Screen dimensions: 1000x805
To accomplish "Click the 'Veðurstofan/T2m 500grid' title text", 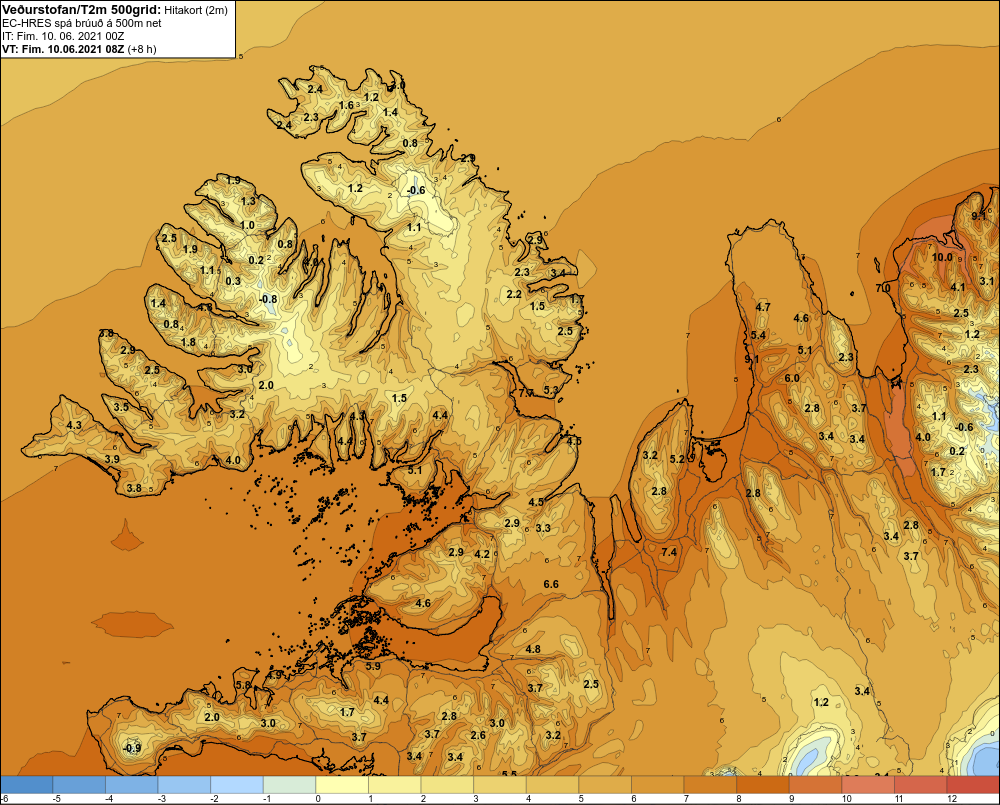I will pos(82,10).
